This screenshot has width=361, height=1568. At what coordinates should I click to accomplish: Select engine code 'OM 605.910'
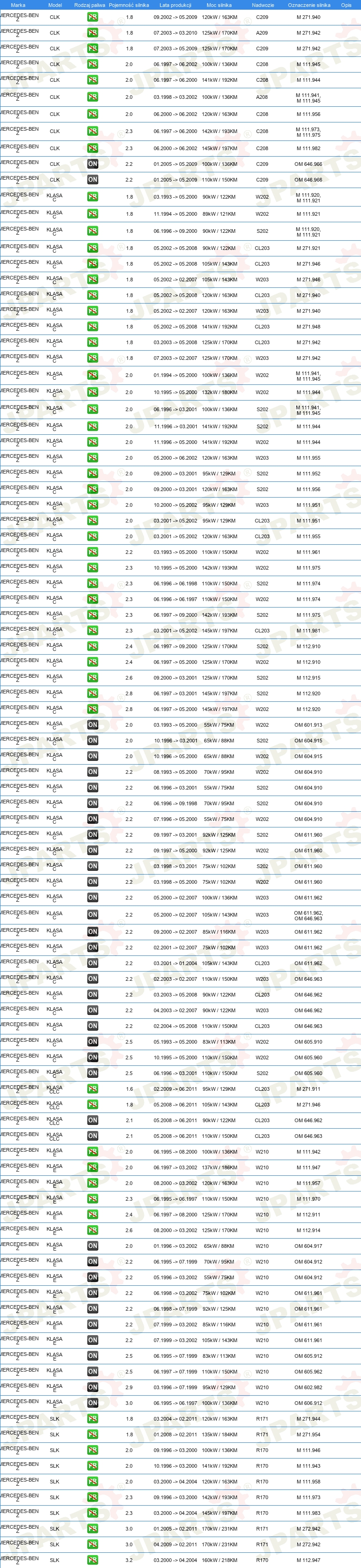(309, 1041)
